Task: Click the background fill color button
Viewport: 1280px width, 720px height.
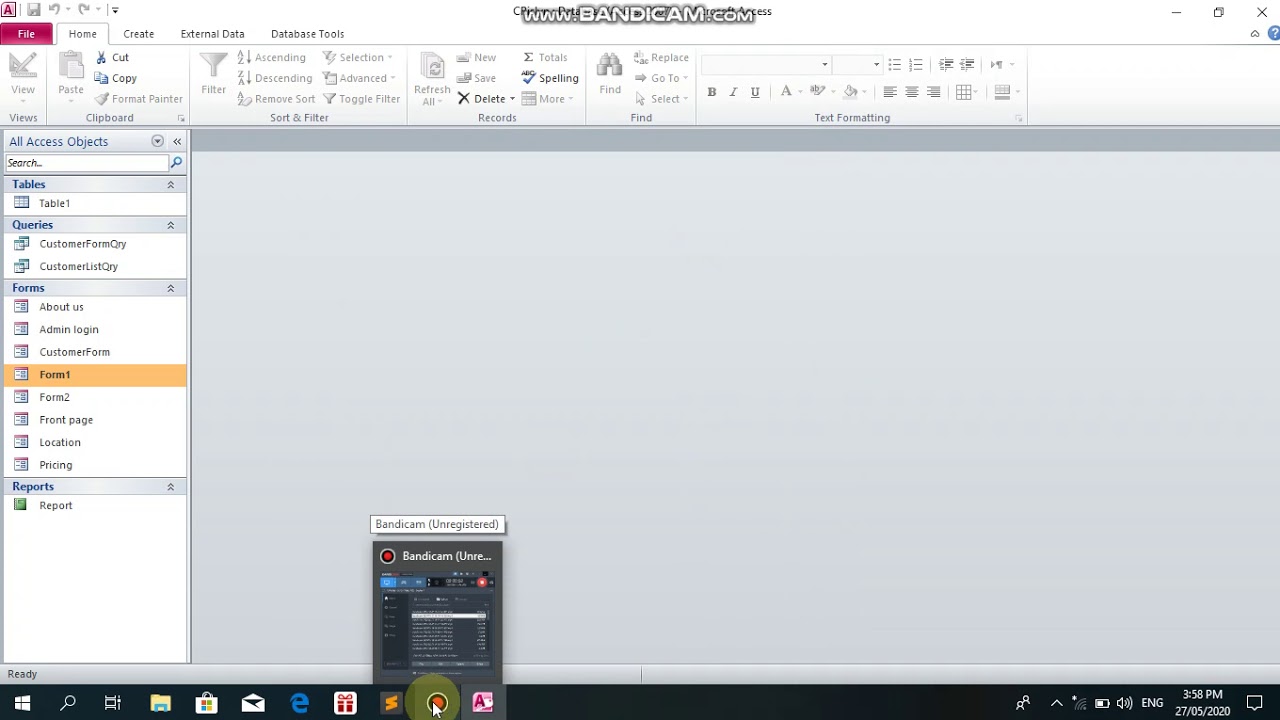Action: (x=850, y=92)
